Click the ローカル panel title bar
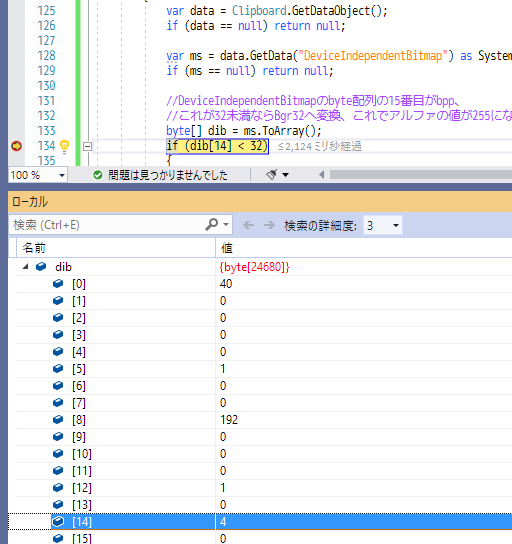512x544 pixels. [260, 202]
